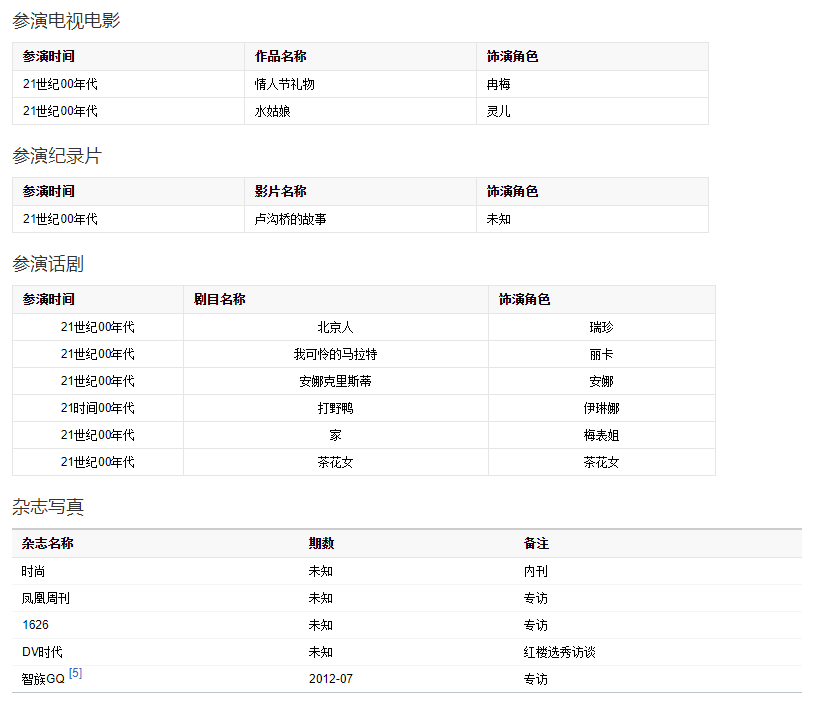Viewport: 813px width, 702px height.
Task: Click the 卢沟桥的故事 documentary title
Action: tap(290, 218)
